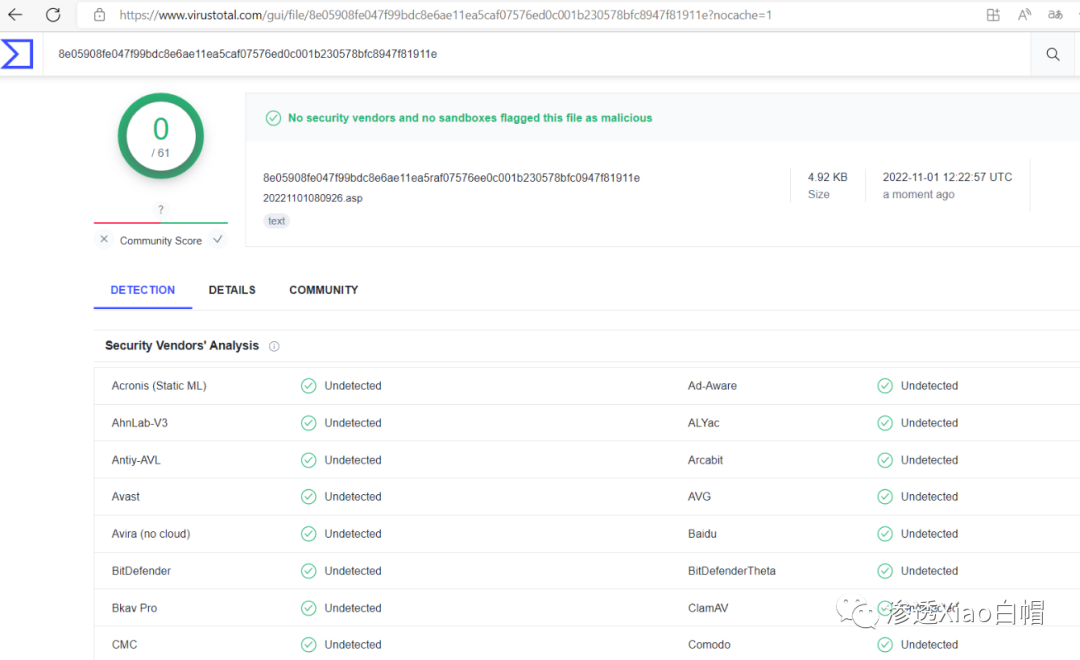Activate the read aloud icon
The height and width of the screenshot is (660, 1080).
click(x=1024, y=14)
